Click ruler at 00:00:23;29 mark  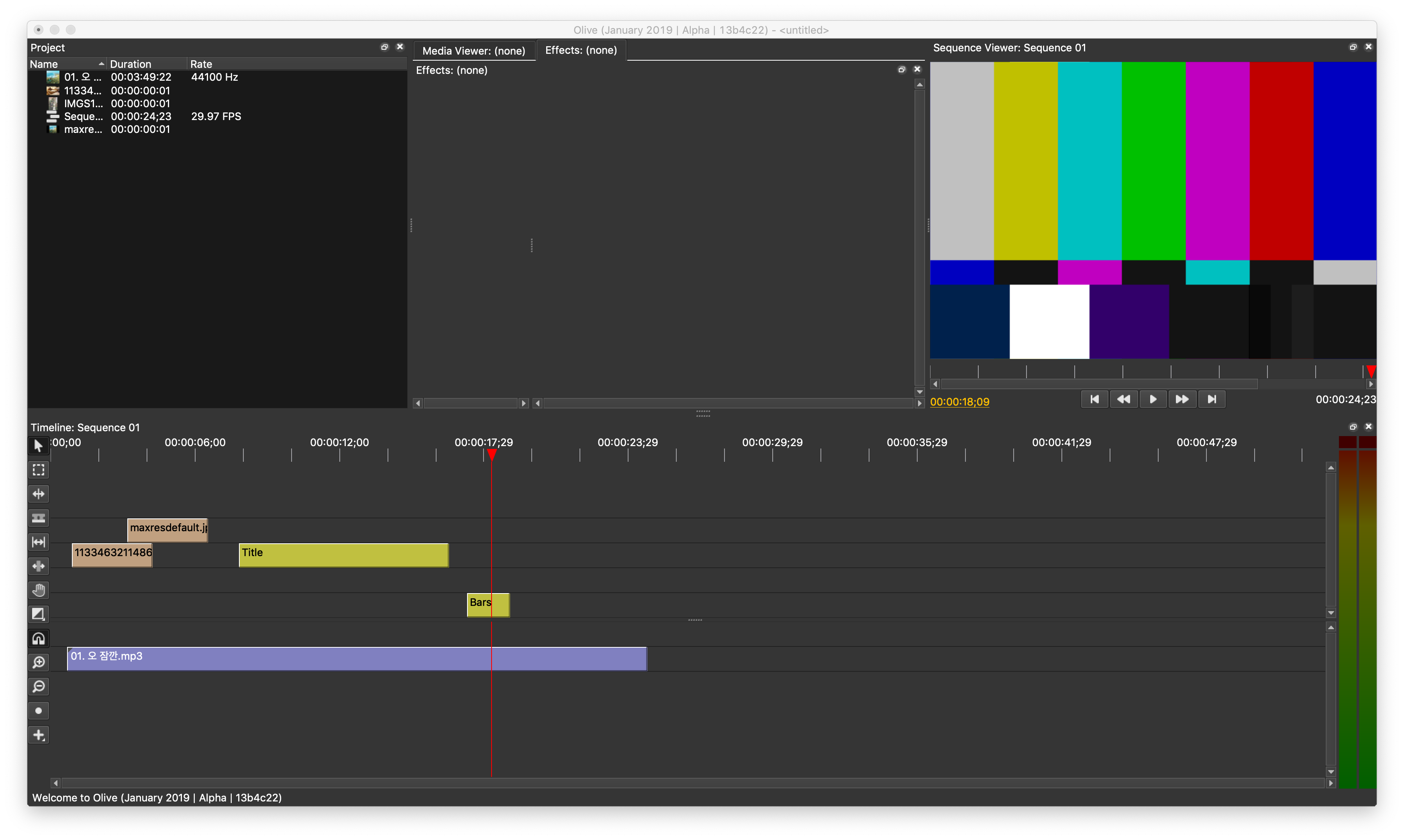(628, 442)
